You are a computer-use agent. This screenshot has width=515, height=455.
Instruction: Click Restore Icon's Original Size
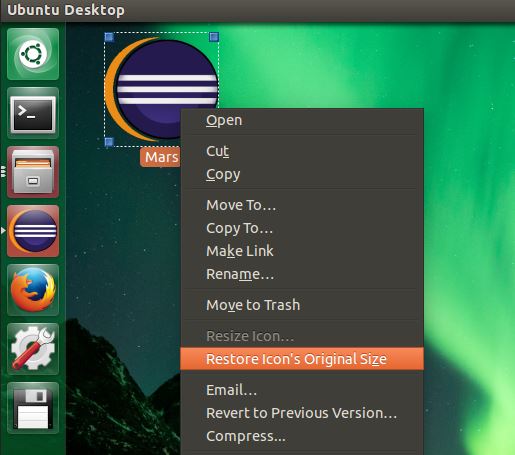coord(302,359)
